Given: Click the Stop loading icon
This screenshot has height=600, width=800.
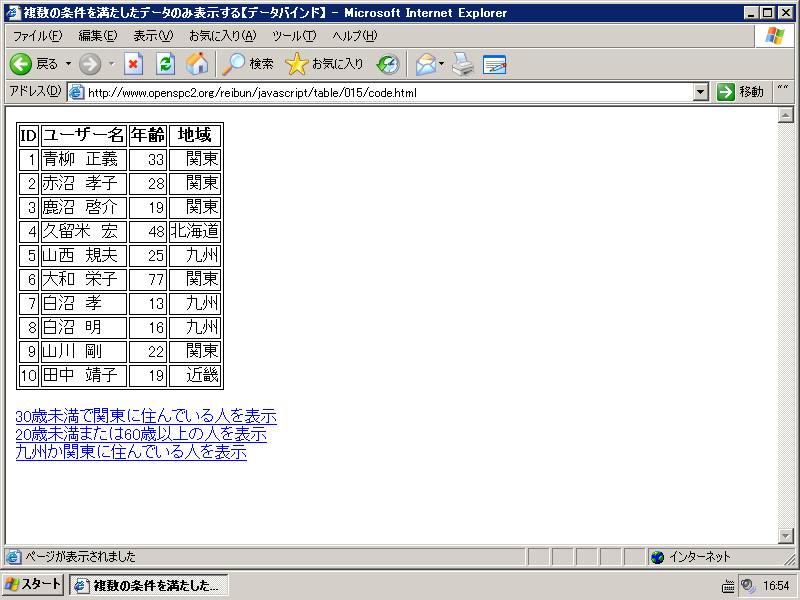Looking at the screenshot, I should pyautogui.click(x=133, y=64).
